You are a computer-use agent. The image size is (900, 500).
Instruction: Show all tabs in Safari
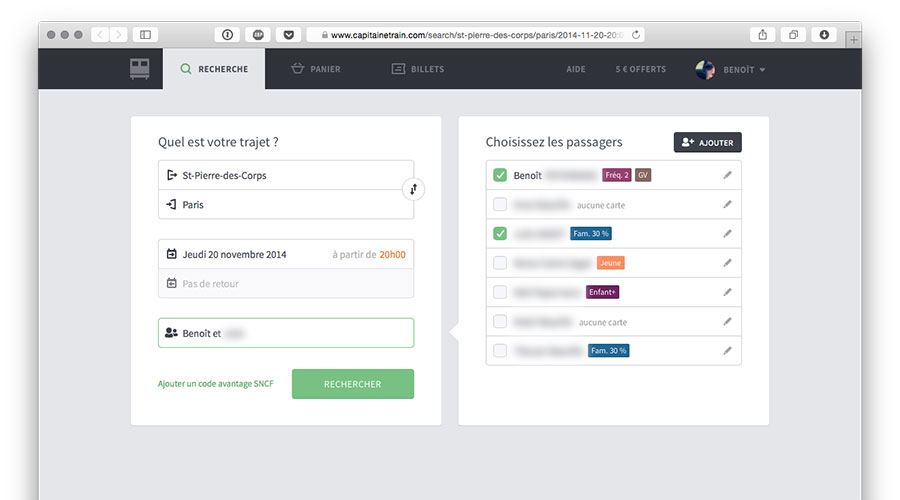pos(793,35)
